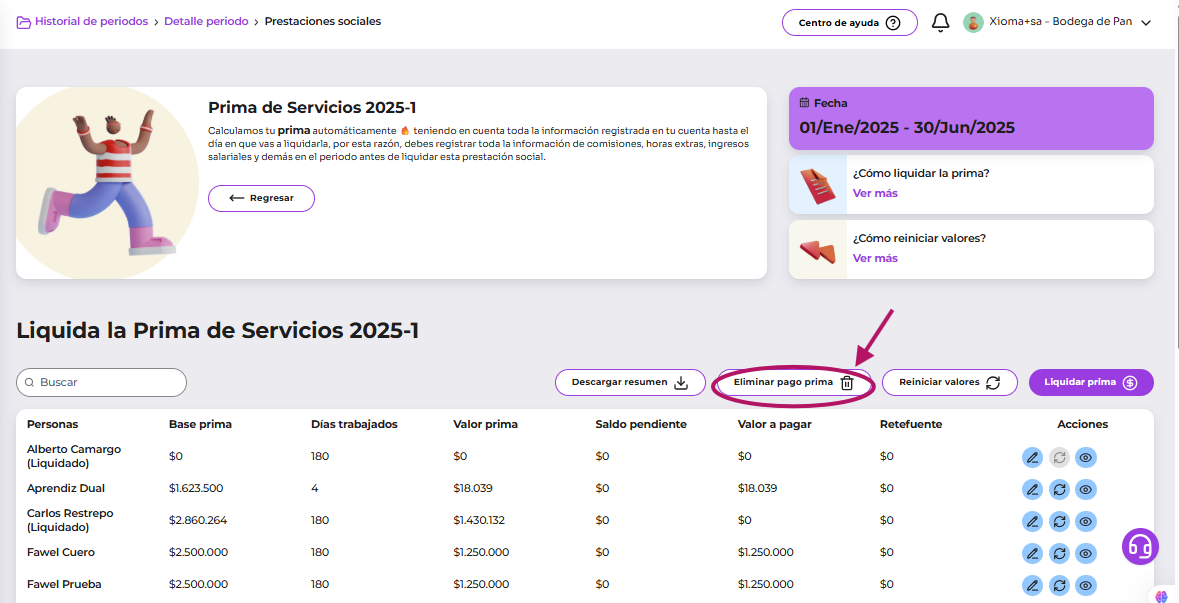The image size is (1179, 603).
Task: Click edit icon for Fawel Prueba
Action: click(x=1032, y=585)
